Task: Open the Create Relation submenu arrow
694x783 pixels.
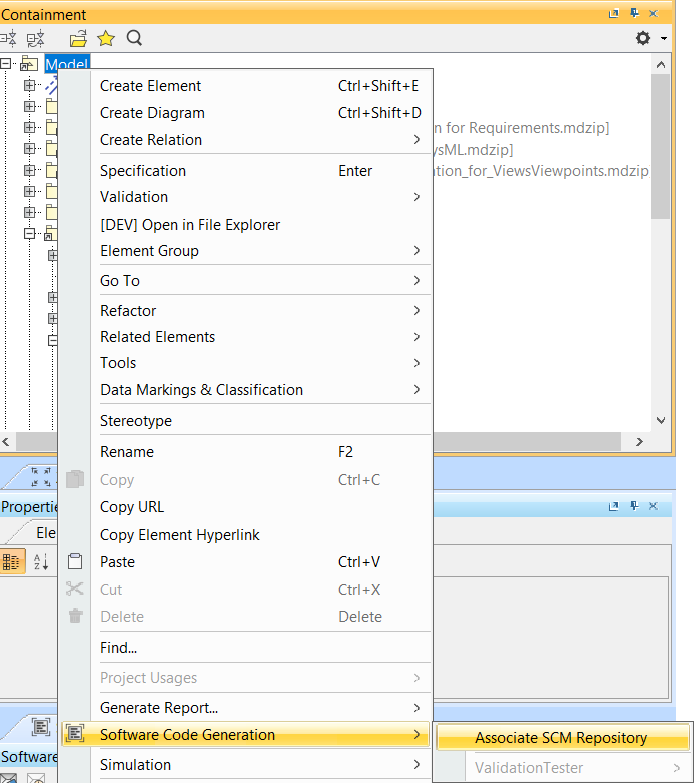Action: (x=416, y=140)
